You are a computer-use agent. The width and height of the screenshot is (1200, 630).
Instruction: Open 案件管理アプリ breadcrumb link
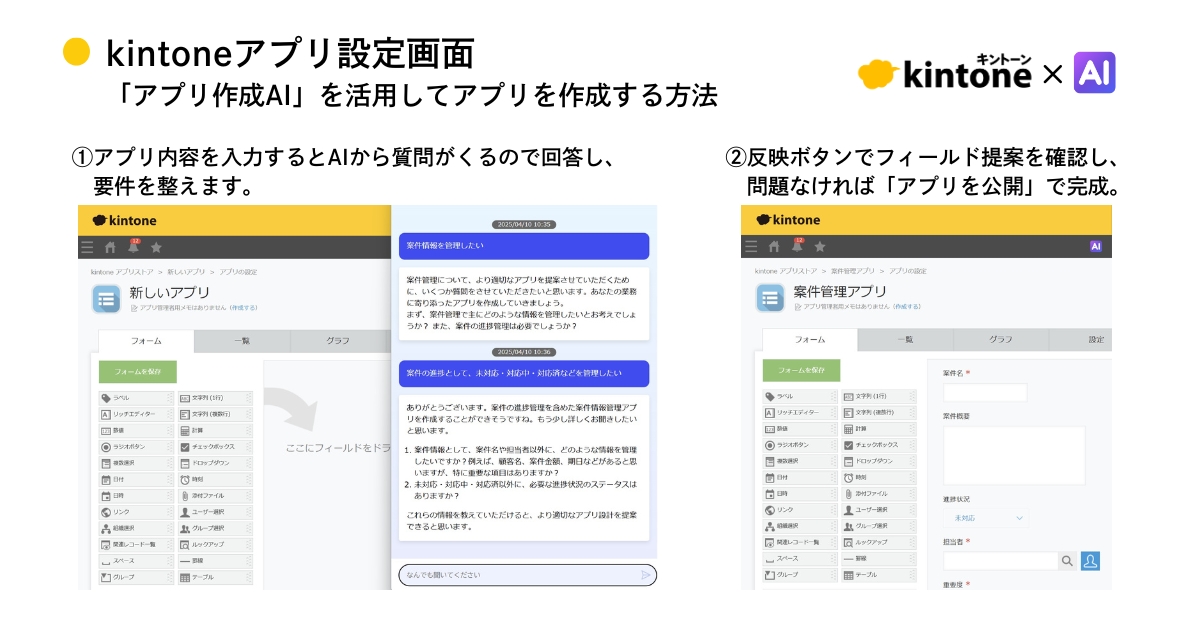pos(851,271)
